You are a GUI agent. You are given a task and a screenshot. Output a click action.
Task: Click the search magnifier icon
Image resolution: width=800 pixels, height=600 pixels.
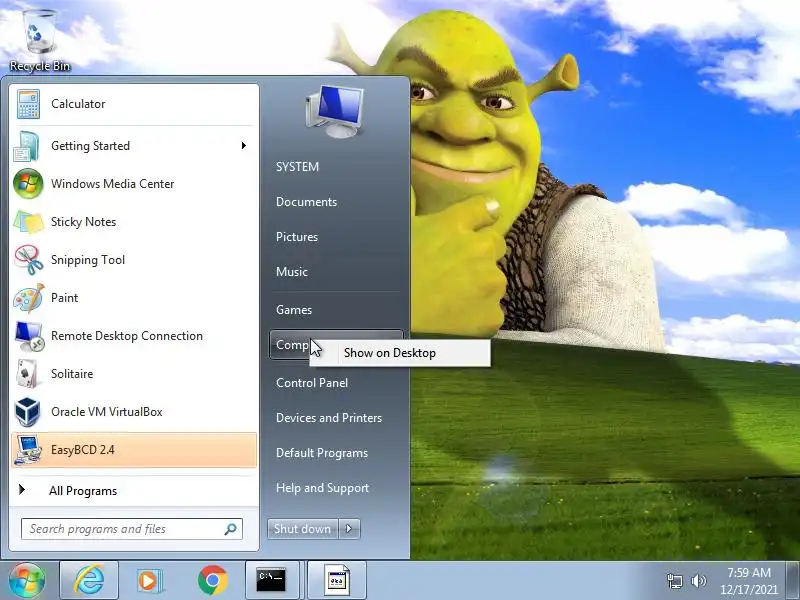pyautogui.click(x=231, y=529)
